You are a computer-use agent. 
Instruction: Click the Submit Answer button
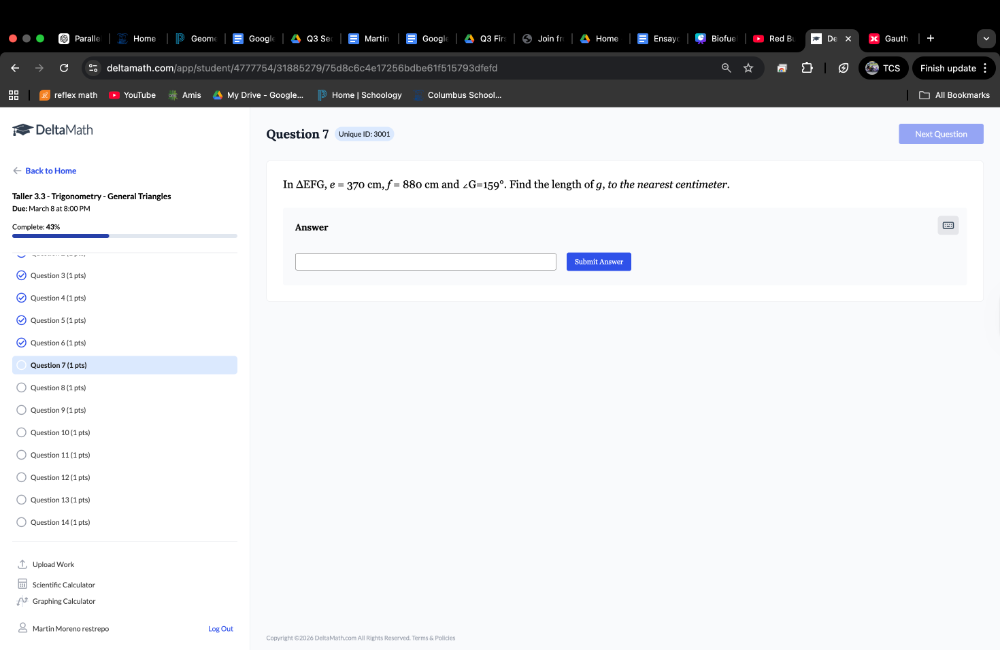pos(598,262)
